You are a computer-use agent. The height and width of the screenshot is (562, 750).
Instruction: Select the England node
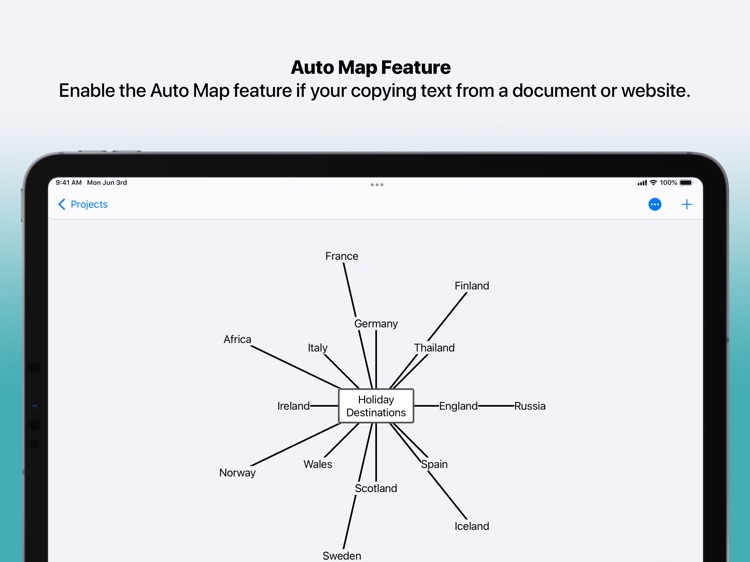click(x=458, y=406)
